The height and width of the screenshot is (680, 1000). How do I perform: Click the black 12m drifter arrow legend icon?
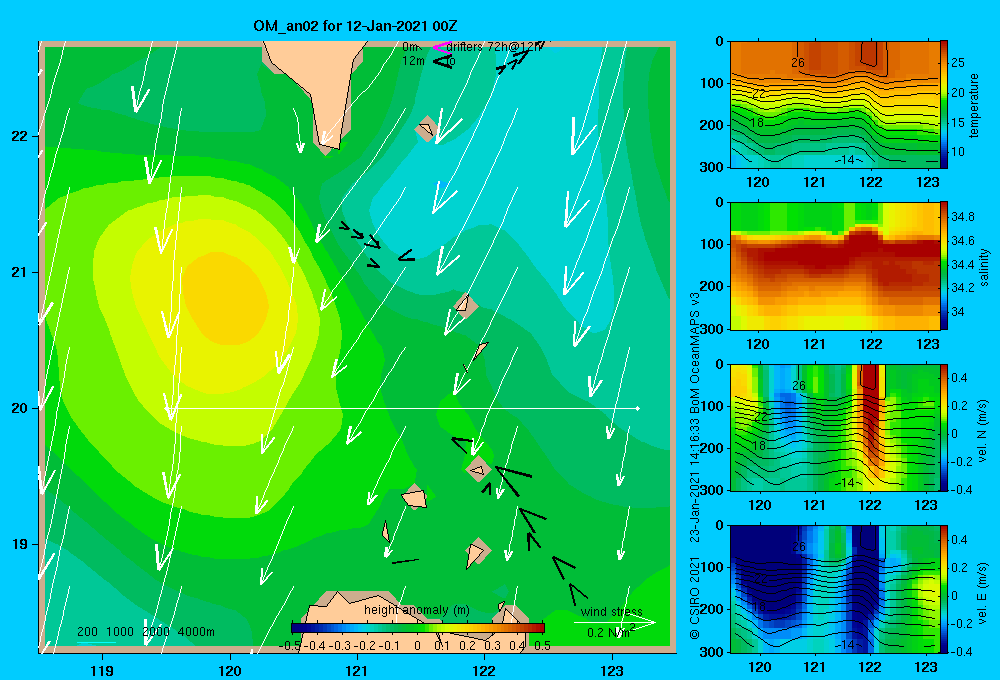coord(442,61)
